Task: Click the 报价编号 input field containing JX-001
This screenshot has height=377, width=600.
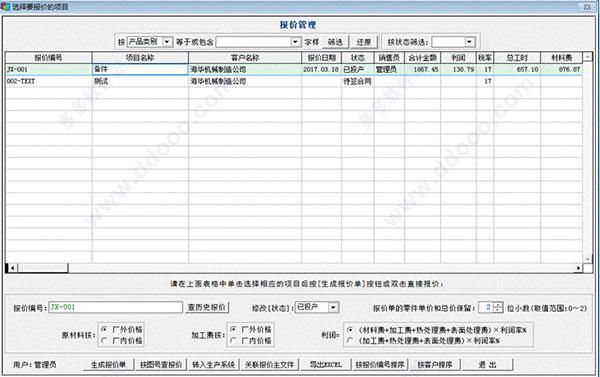Action: [x=116, y=307]
